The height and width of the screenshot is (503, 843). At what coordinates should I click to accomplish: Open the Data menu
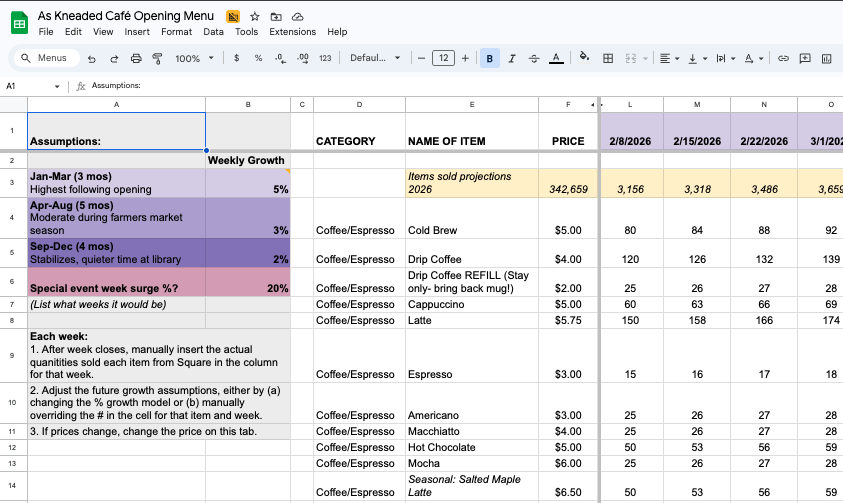213,32
